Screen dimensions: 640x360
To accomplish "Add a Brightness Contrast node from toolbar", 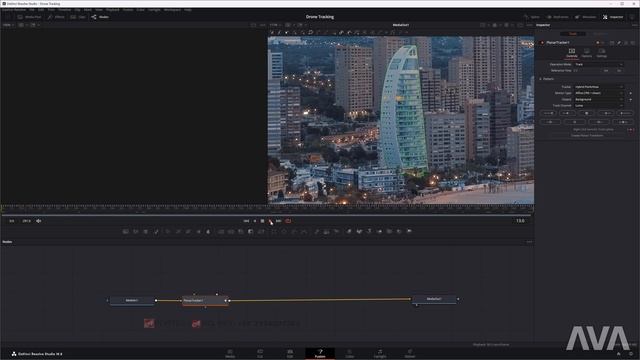I will pyautogui.click(x=198, y=231).
